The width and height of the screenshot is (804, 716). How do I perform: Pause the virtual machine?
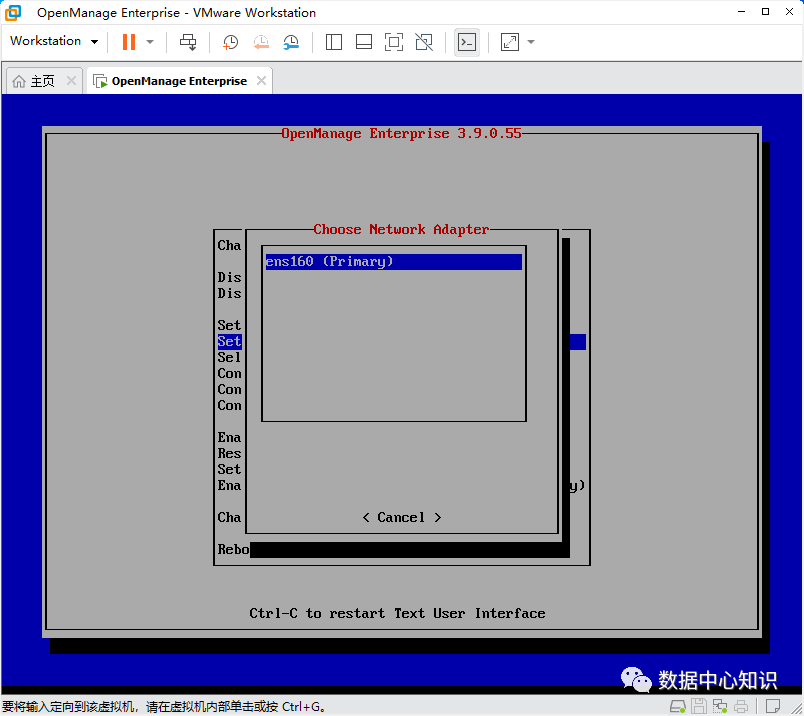pyautogui.click(x=129, y=42)
